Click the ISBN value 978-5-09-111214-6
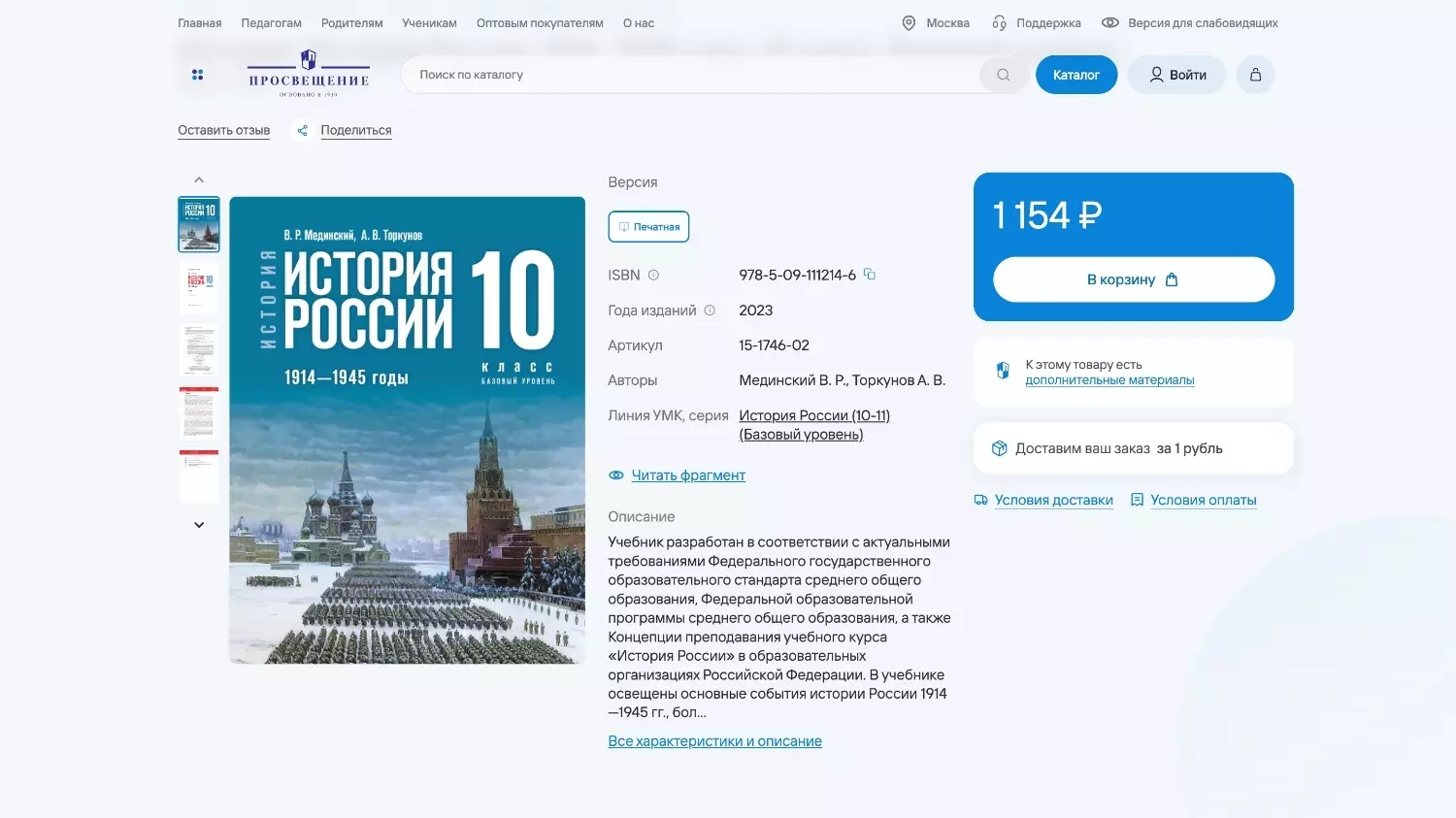This screenshot has width=1456, height=818. pyautogui.click(x=797, y=276)
